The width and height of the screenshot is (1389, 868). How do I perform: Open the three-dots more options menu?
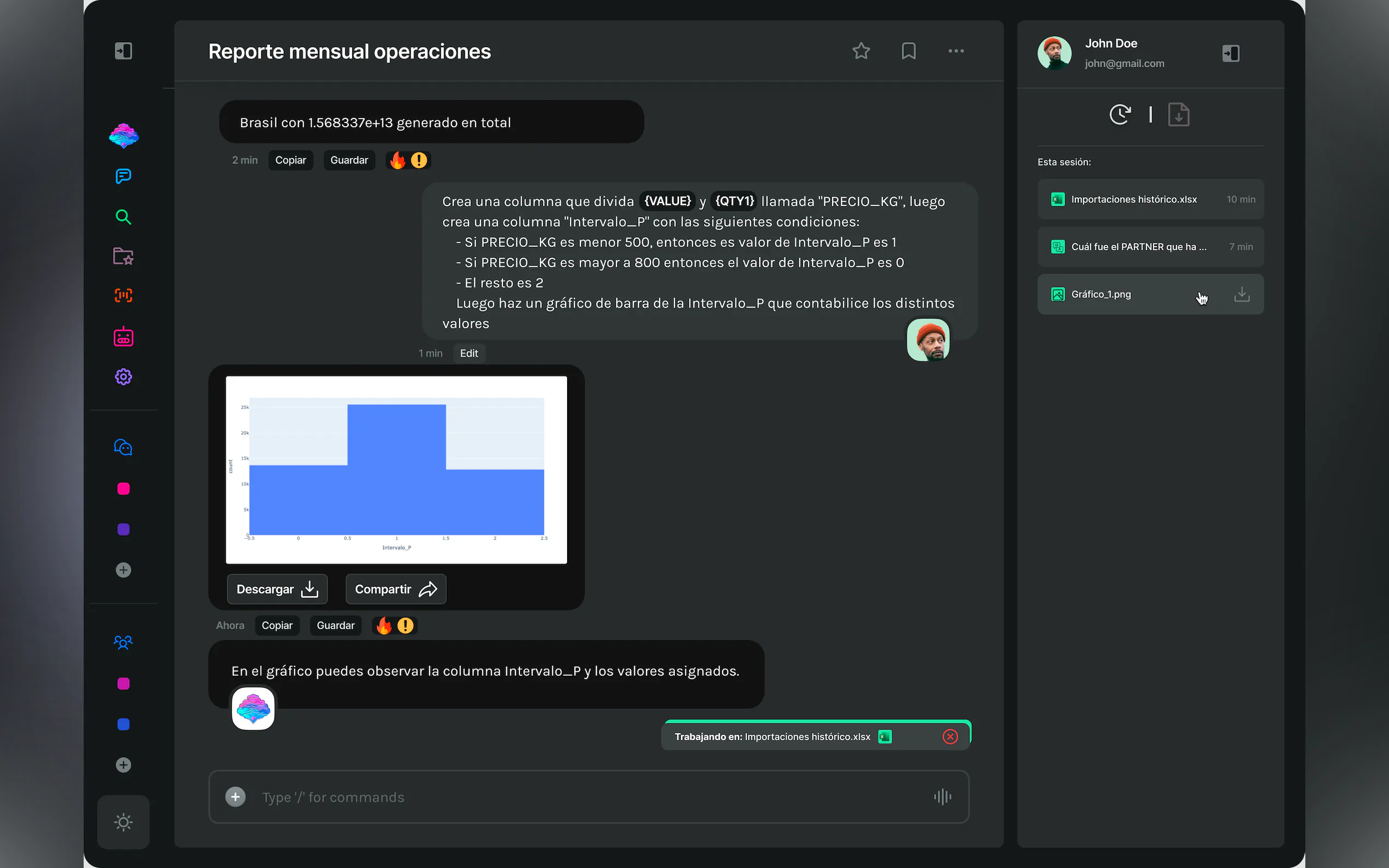[956, 51]
